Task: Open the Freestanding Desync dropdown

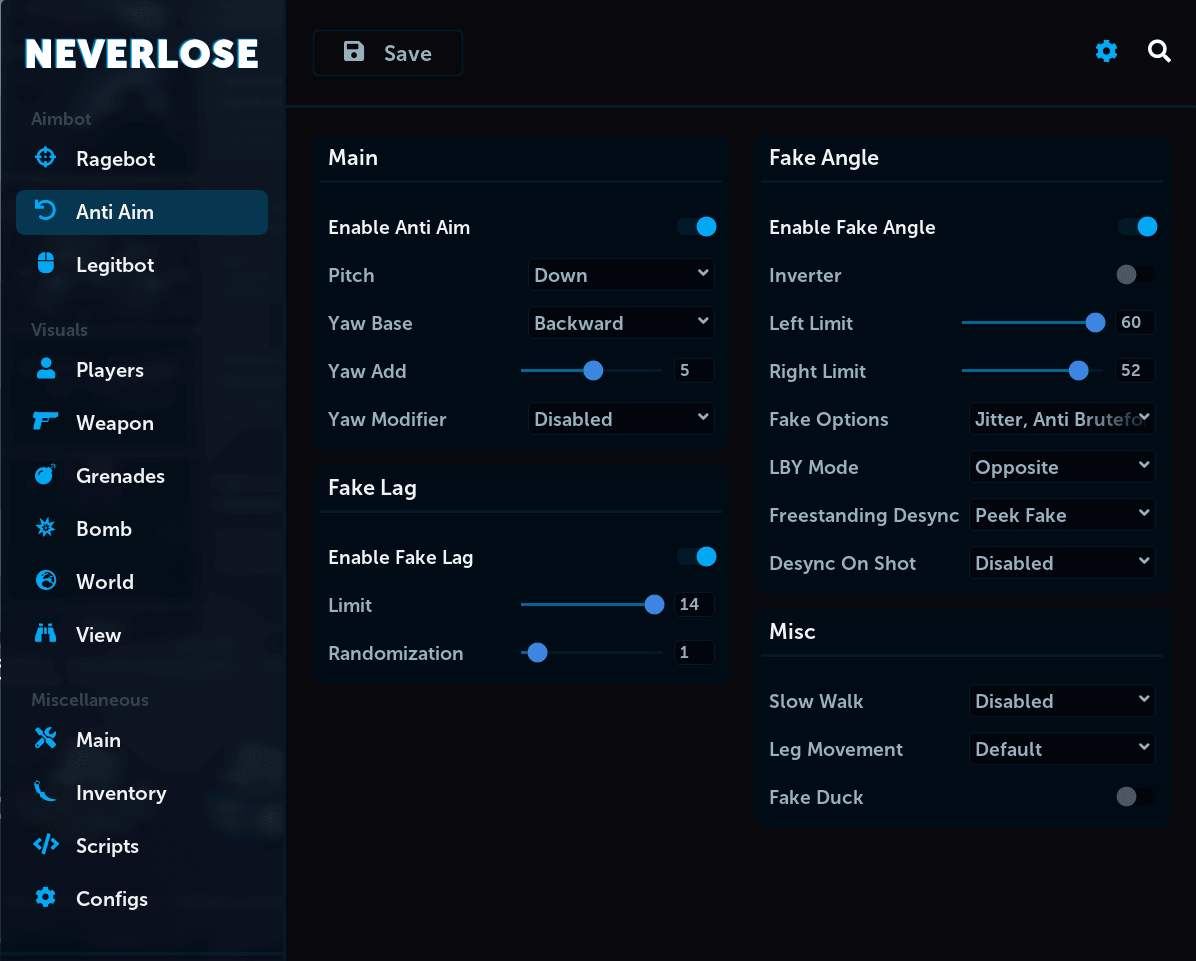Action: [1062, 515]
